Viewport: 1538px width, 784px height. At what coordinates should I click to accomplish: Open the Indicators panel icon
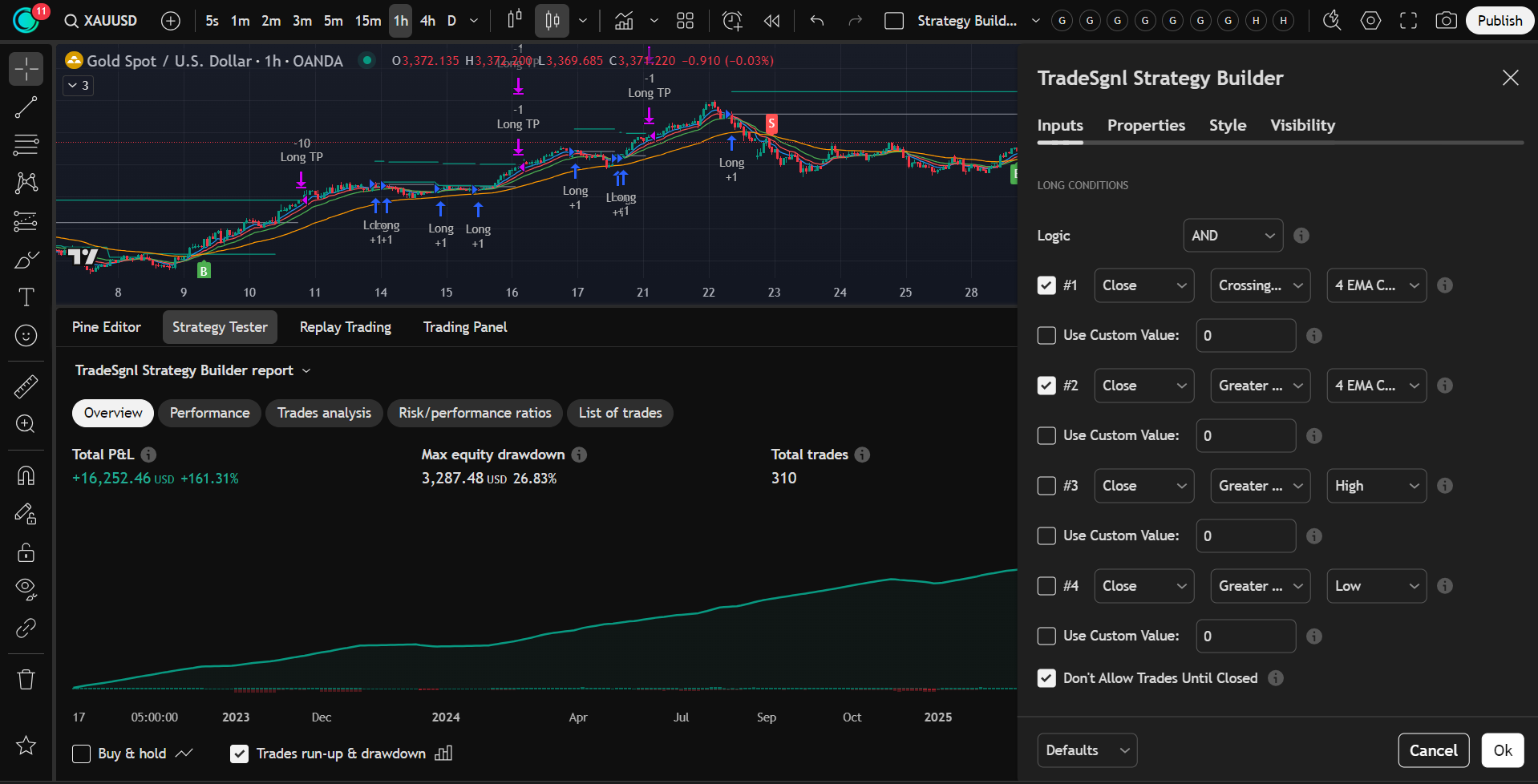624,21
